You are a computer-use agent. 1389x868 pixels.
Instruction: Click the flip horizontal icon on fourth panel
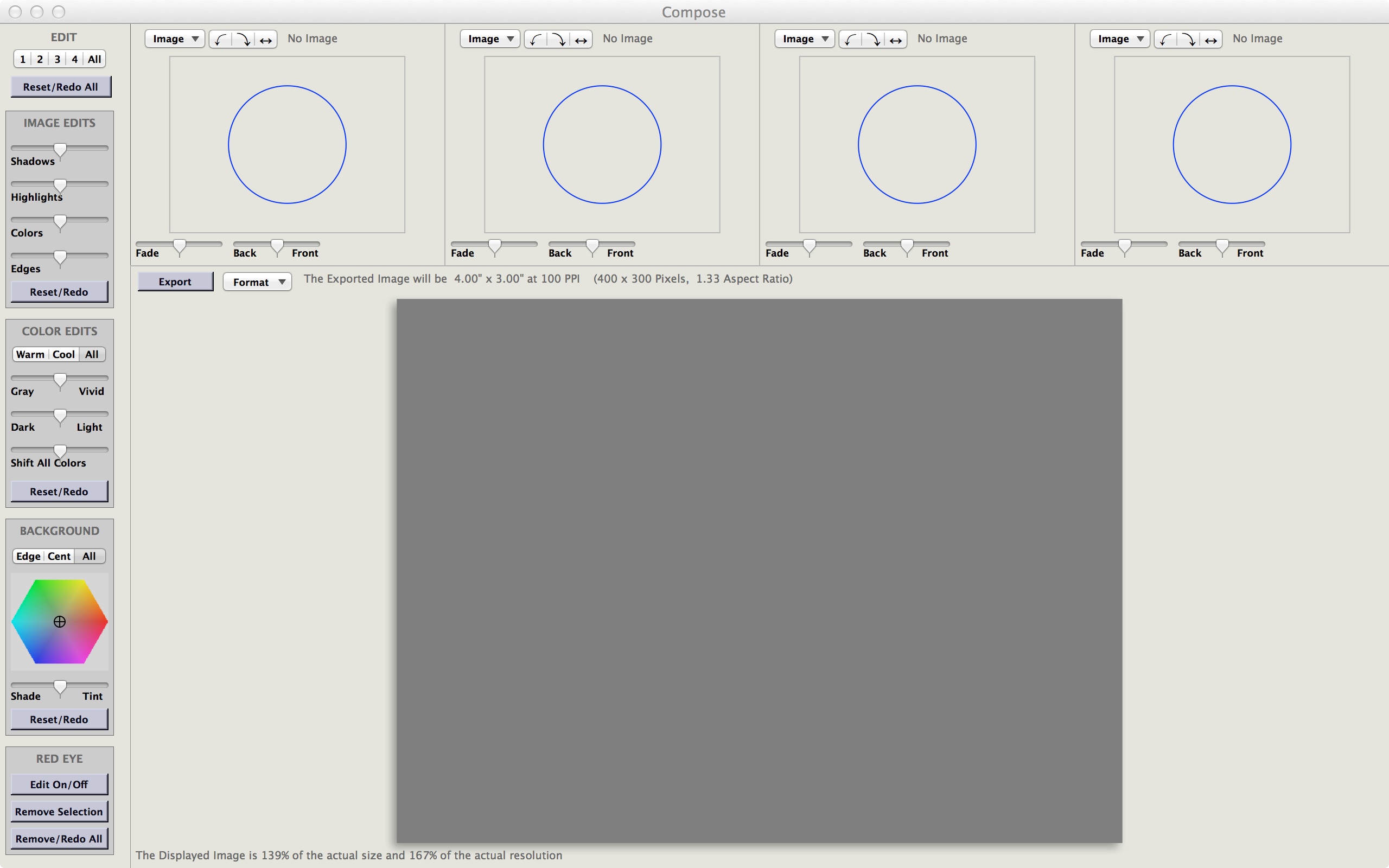click(x=1215, y=39)
